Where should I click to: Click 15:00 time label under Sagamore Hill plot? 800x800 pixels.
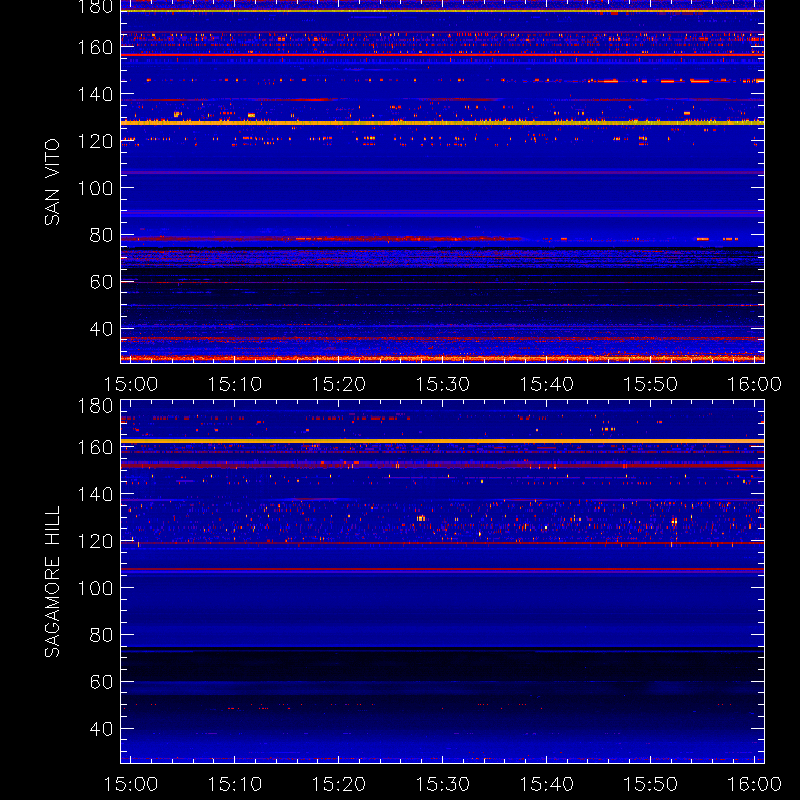(131, 784)
